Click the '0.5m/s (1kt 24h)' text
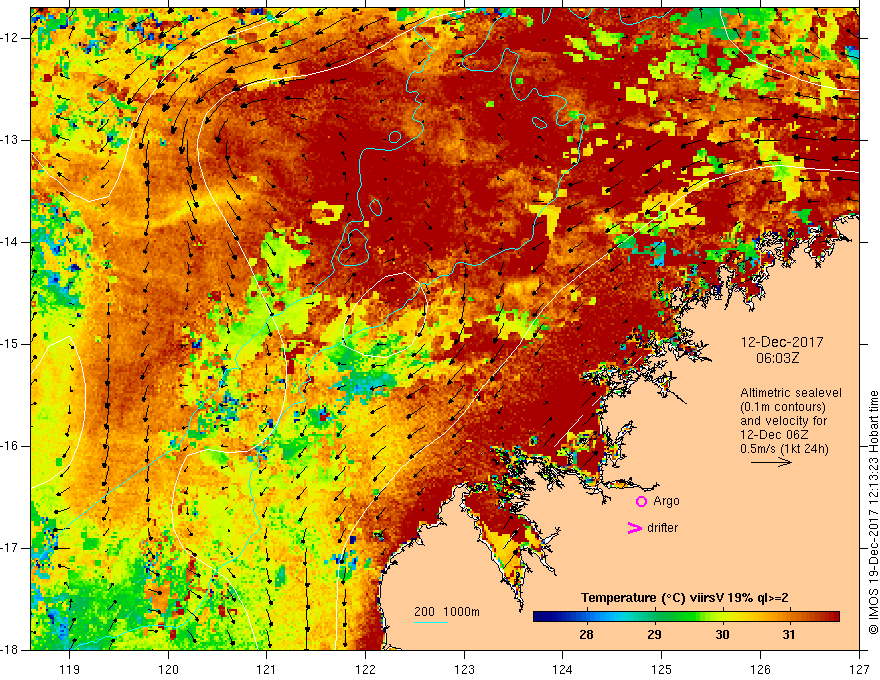This screenshot has width=880, height=680. [784, 448]
